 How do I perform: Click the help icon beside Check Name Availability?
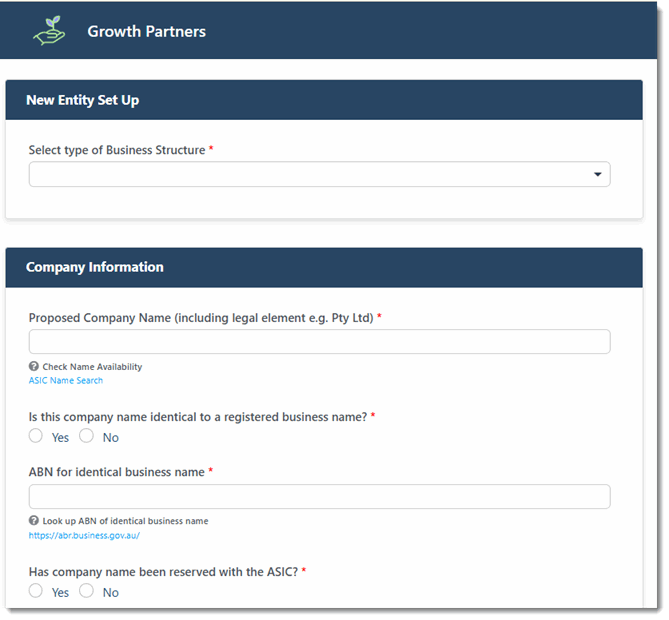click(34, 366)
